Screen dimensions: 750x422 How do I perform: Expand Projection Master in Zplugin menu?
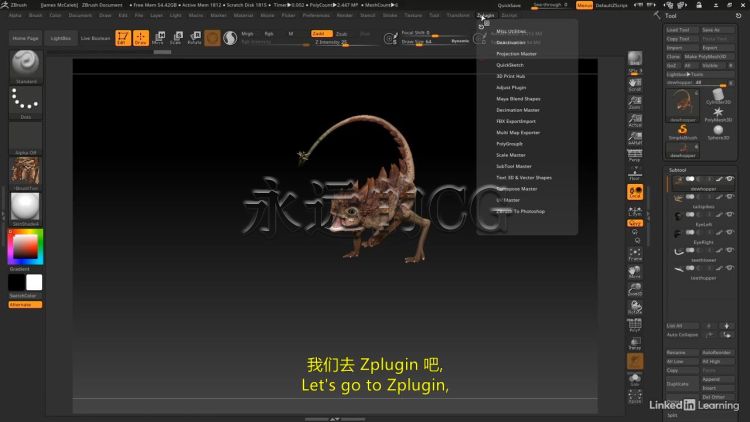click(516, 54)
